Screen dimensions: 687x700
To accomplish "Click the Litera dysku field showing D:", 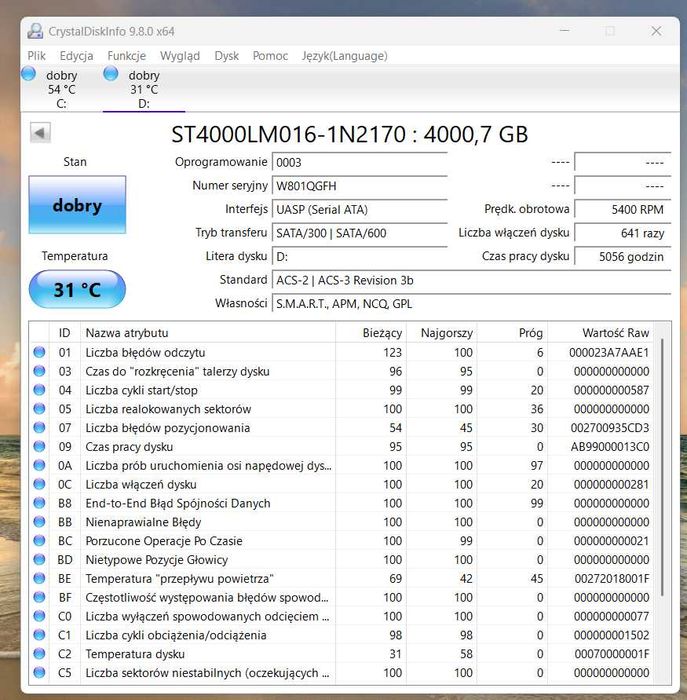I will tap(360, 257).
